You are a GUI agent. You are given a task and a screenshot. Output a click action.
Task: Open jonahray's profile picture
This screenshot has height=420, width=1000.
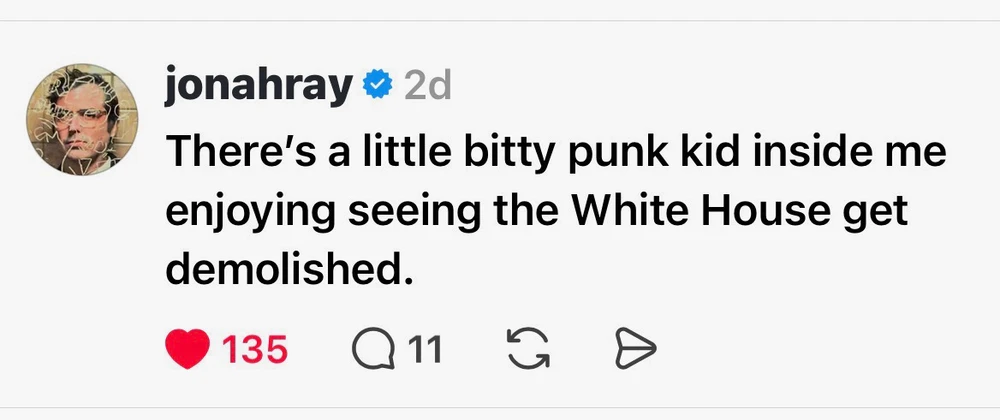point(83,123)
